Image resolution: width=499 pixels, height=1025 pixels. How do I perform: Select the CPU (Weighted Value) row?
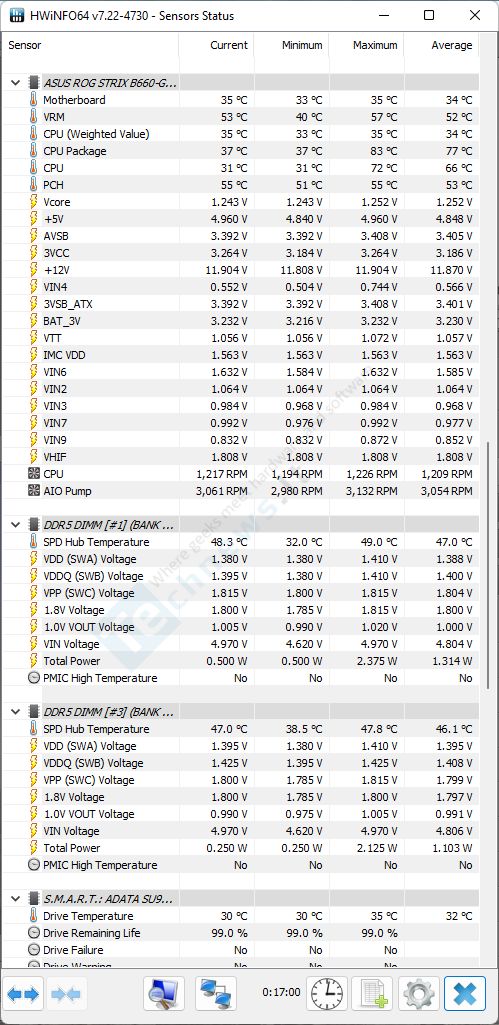tap(241, 134)
